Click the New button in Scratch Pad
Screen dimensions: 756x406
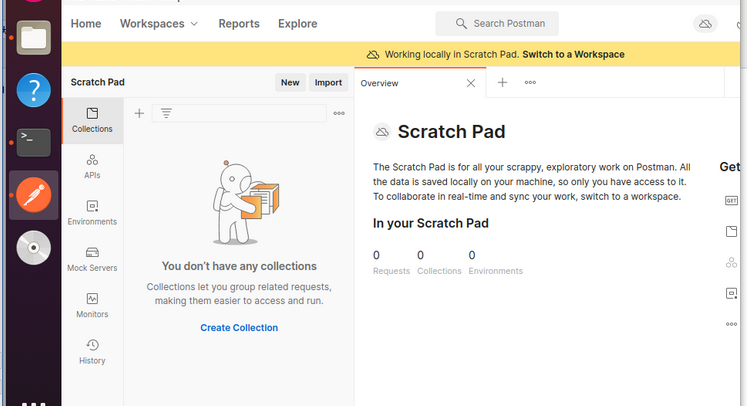tap(290, 83)
